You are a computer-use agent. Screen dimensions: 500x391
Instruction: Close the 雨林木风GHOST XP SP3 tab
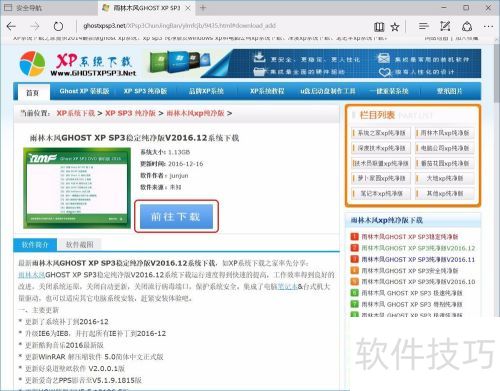point(188,8)
